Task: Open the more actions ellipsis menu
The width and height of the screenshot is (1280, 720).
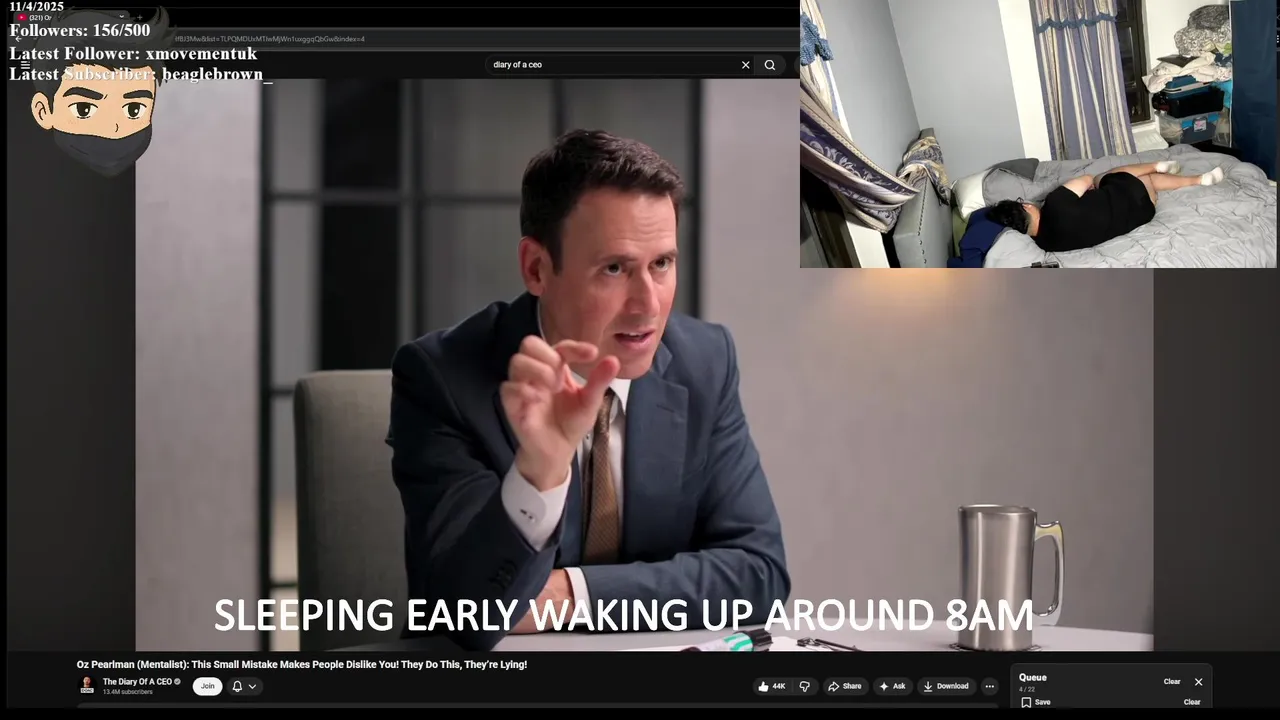Action: pos(989,686)
